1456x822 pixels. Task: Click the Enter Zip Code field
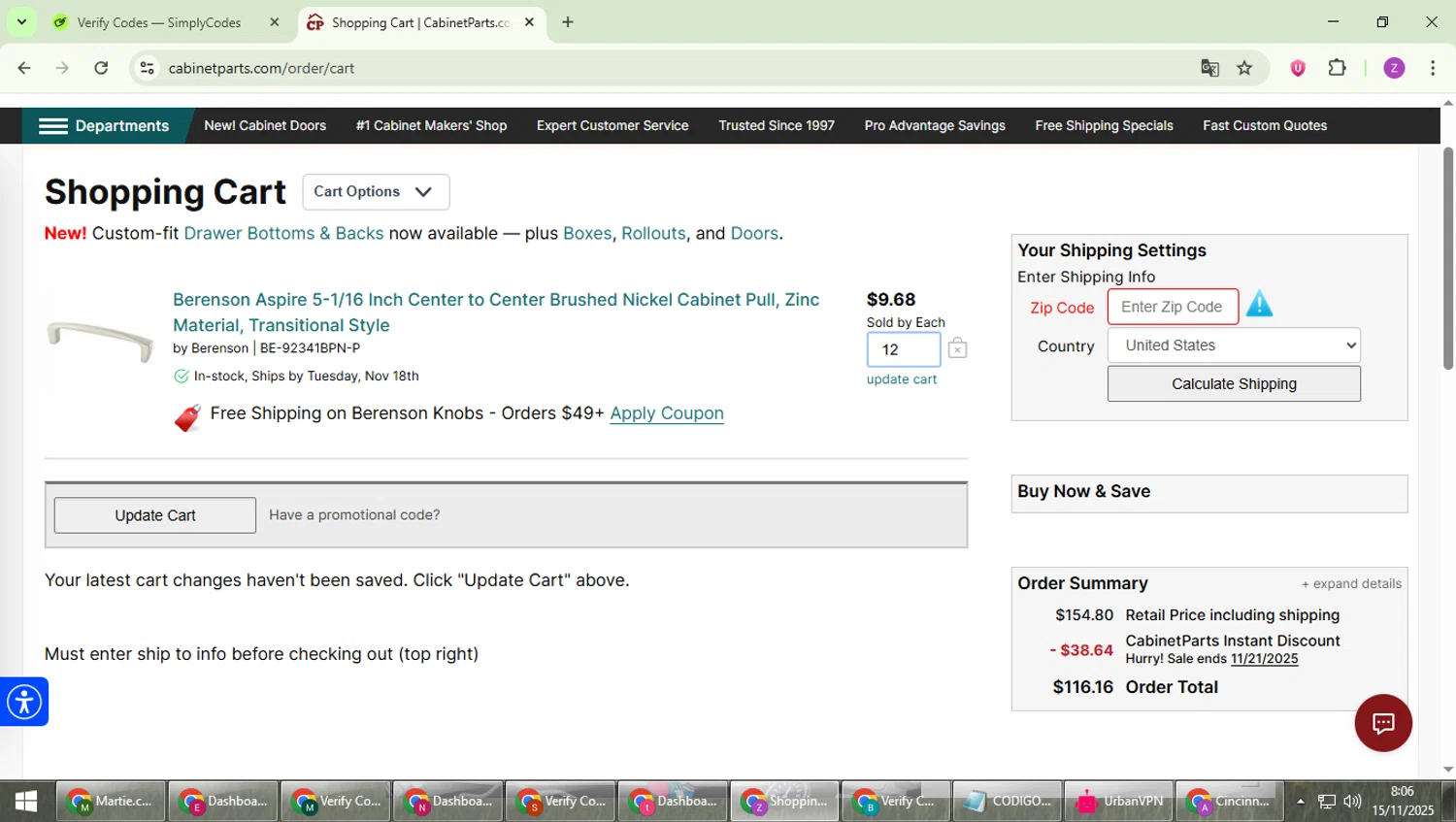click(x=1173, y=307)
